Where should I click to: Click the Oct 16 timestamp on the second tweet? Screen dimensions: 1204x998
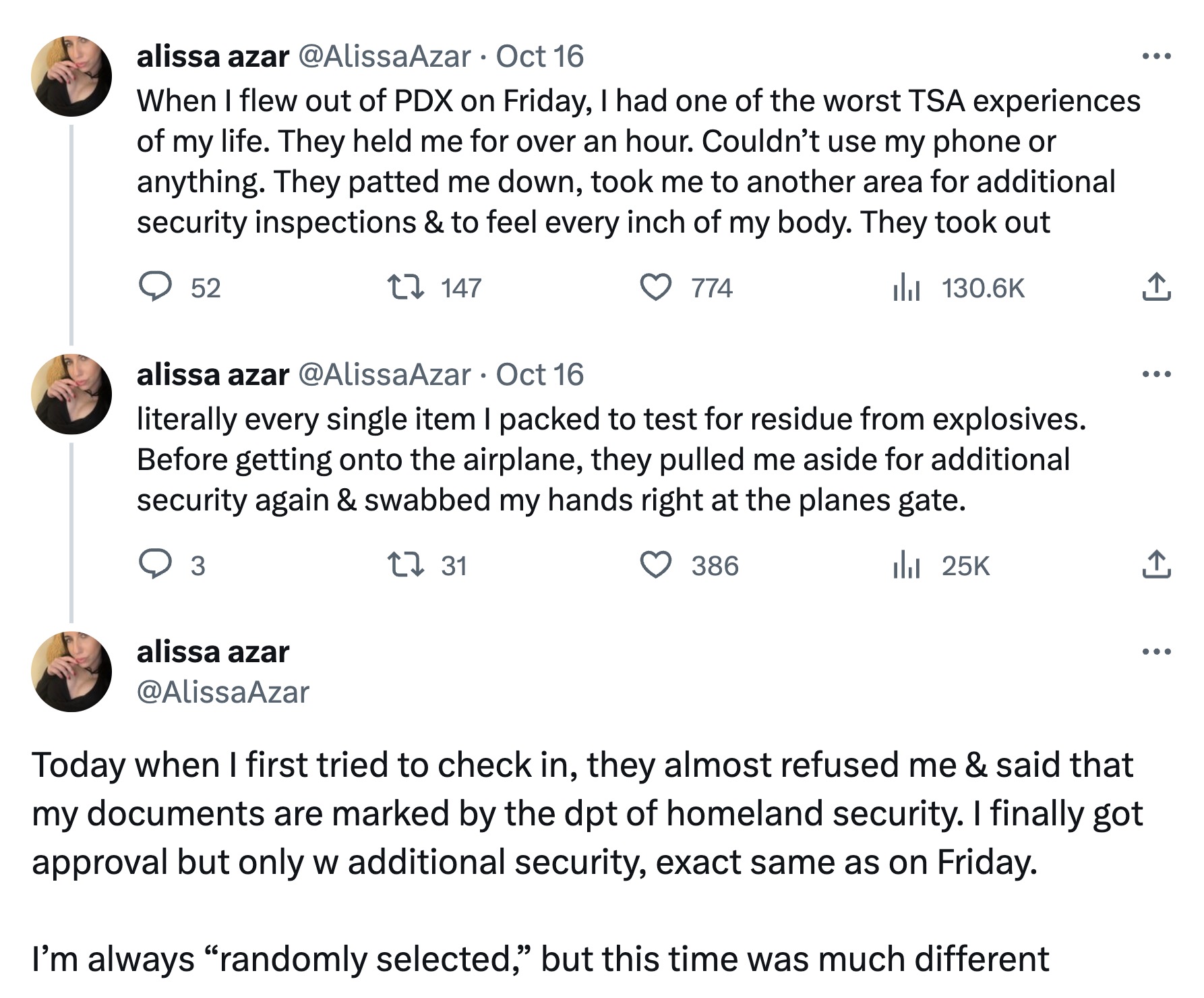539,374
